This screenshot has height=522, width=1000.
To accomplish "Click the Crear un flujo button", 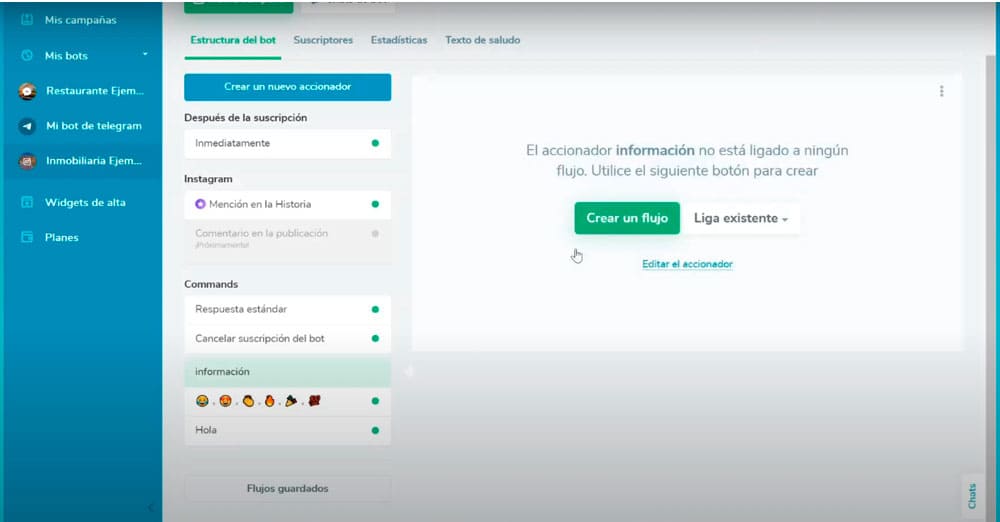I will click(626, 218).
